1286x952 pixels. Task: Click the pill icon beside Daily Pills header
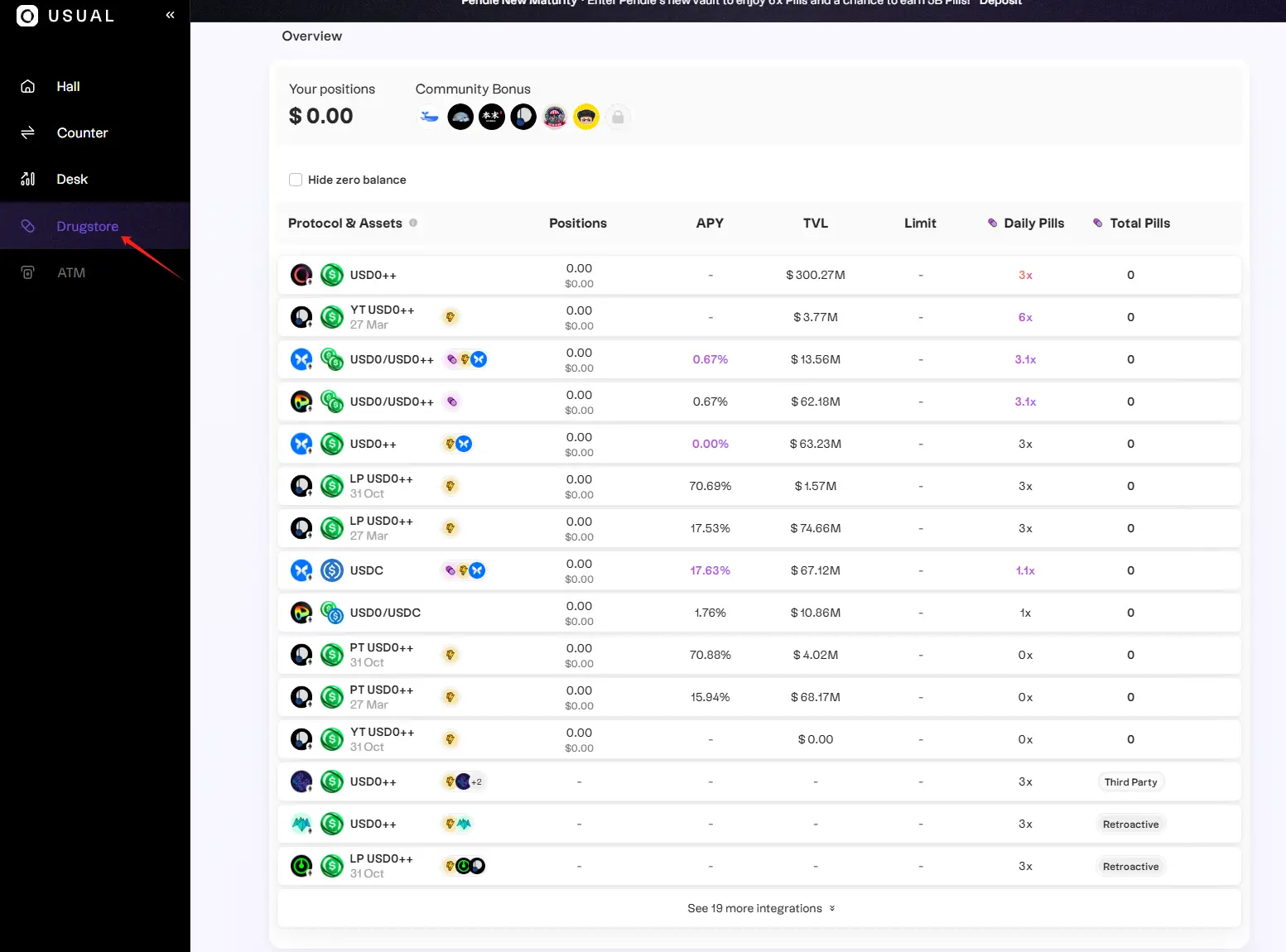coord(991,223)
